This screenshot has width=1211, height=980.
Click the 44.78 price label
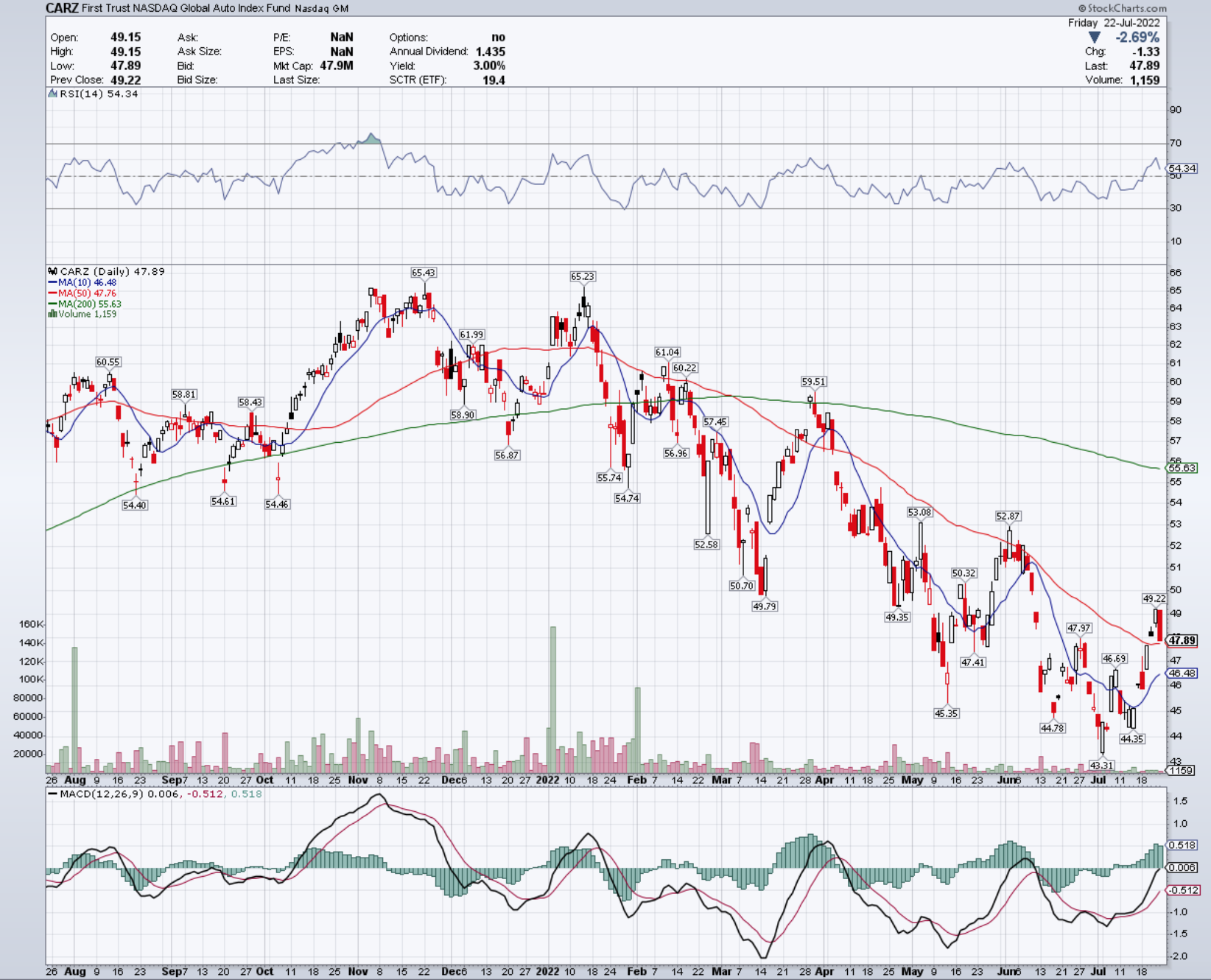pos(1053,728)
